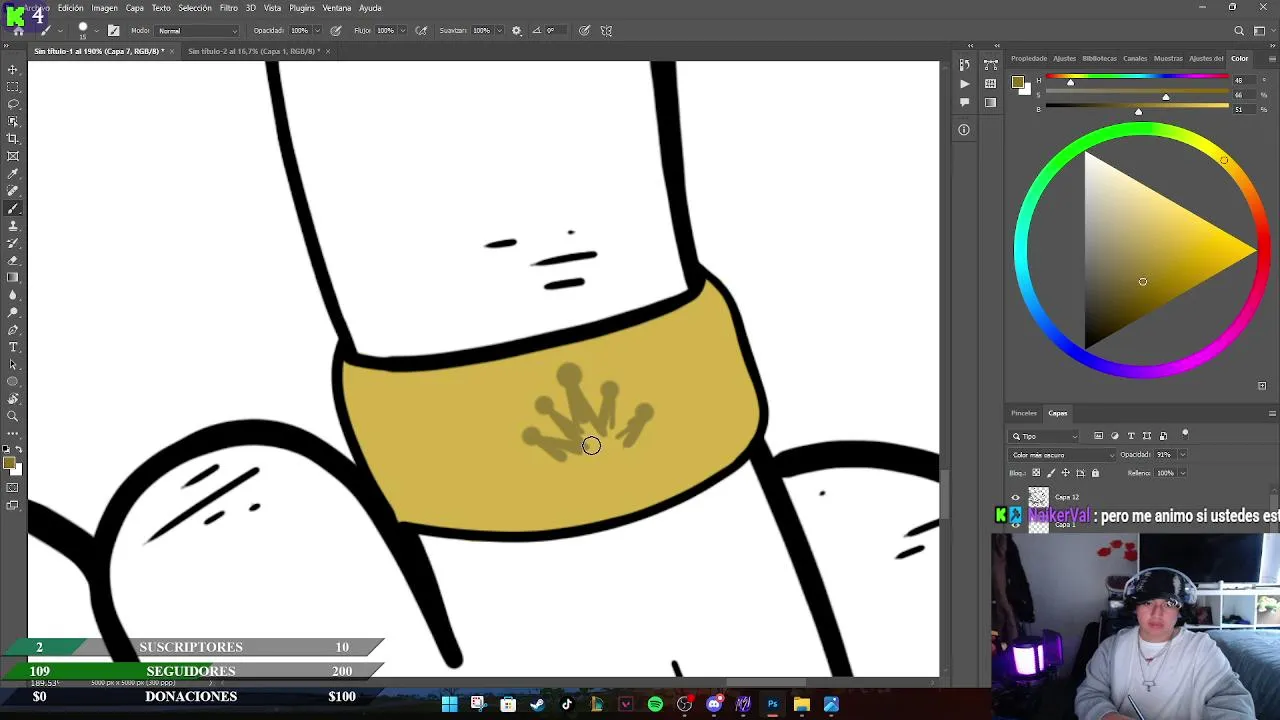Open the Edición menu
1280x720 pixels.
[71, 8]
